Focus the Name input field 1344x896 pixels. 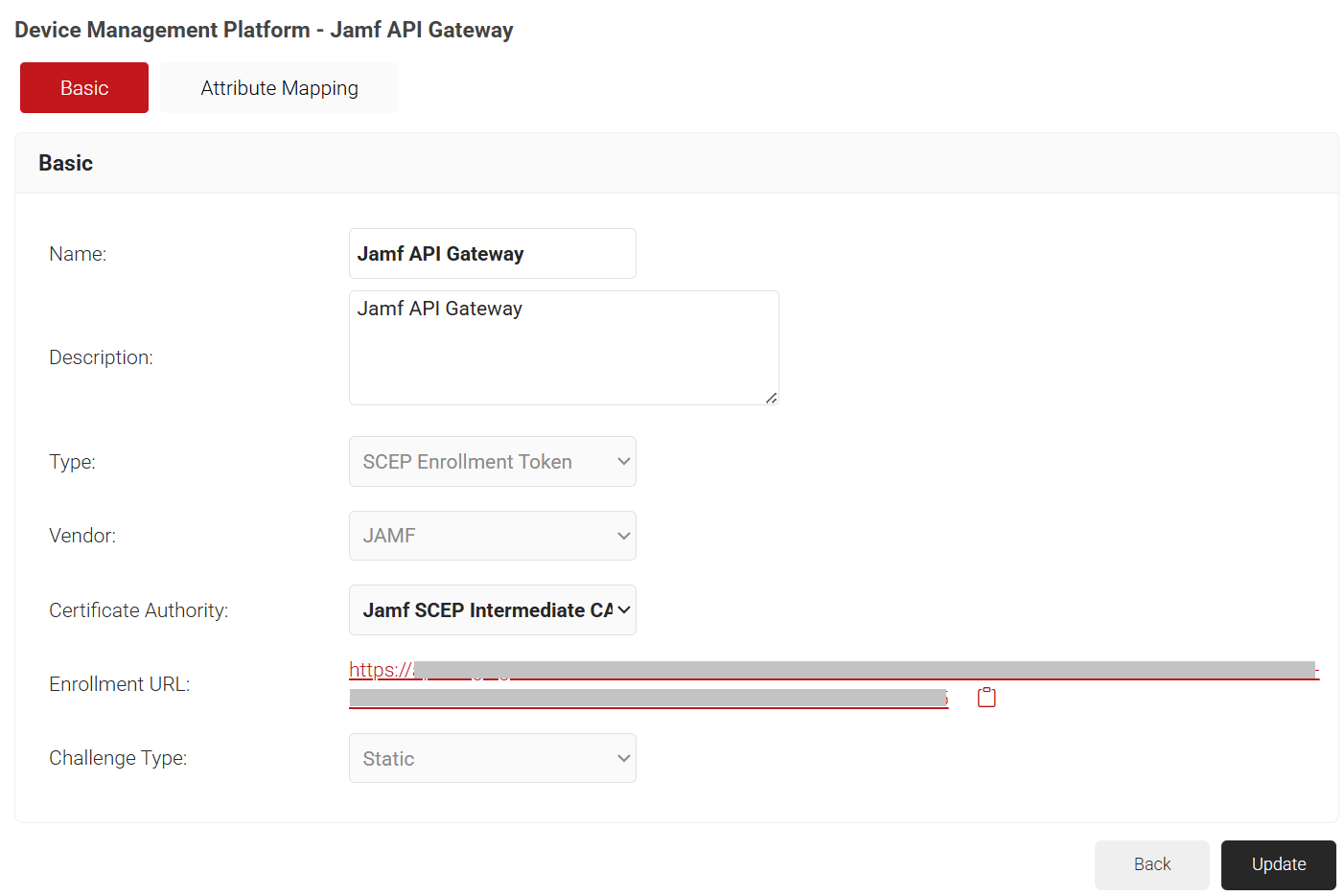click(492, 254)
